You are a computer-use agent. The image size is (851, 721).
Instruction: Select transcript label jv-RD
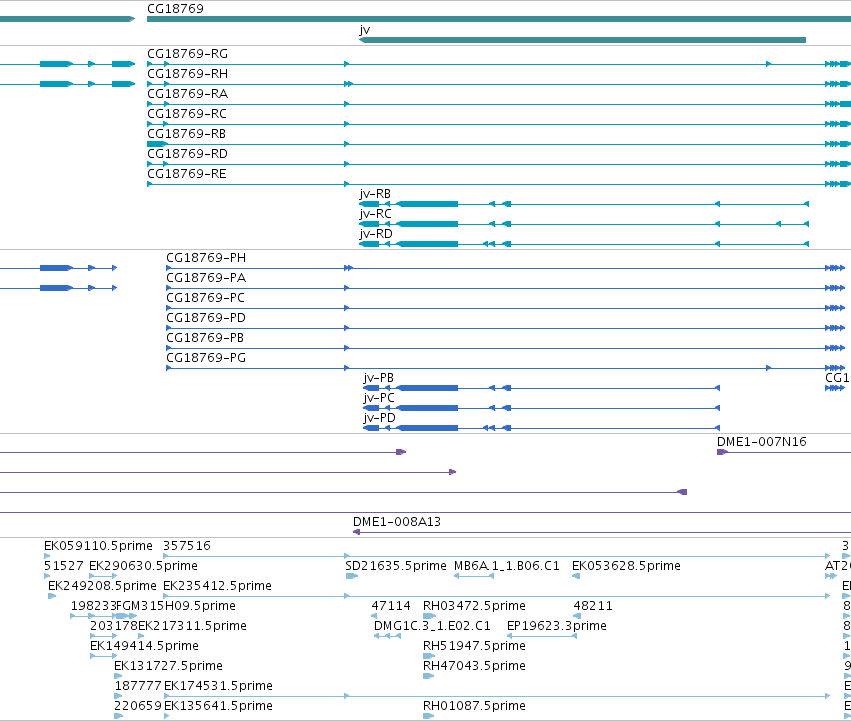pos(376,234)
